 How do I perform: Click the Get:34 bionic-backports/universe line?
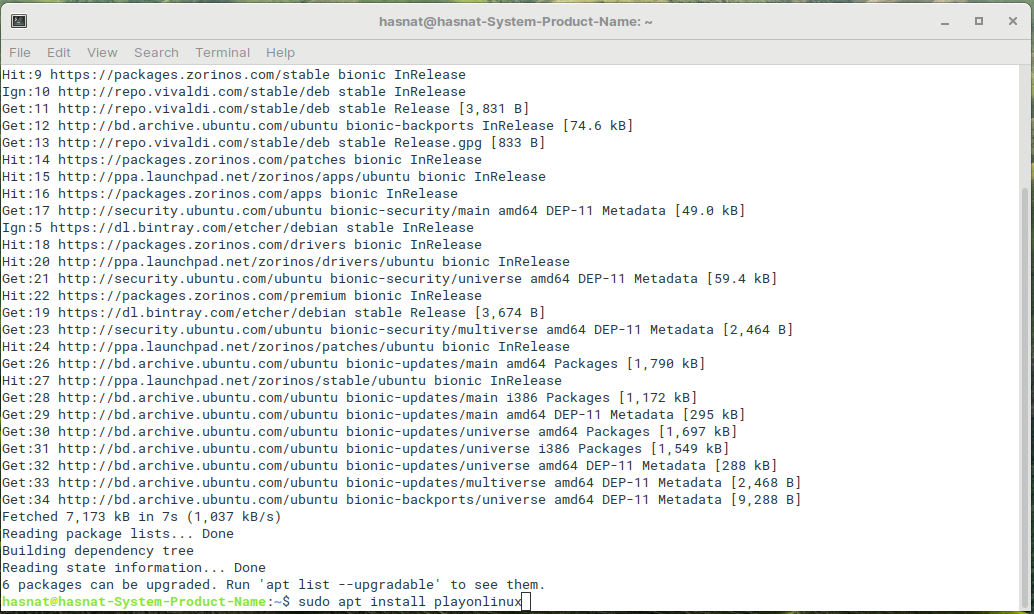coord(402,500)
